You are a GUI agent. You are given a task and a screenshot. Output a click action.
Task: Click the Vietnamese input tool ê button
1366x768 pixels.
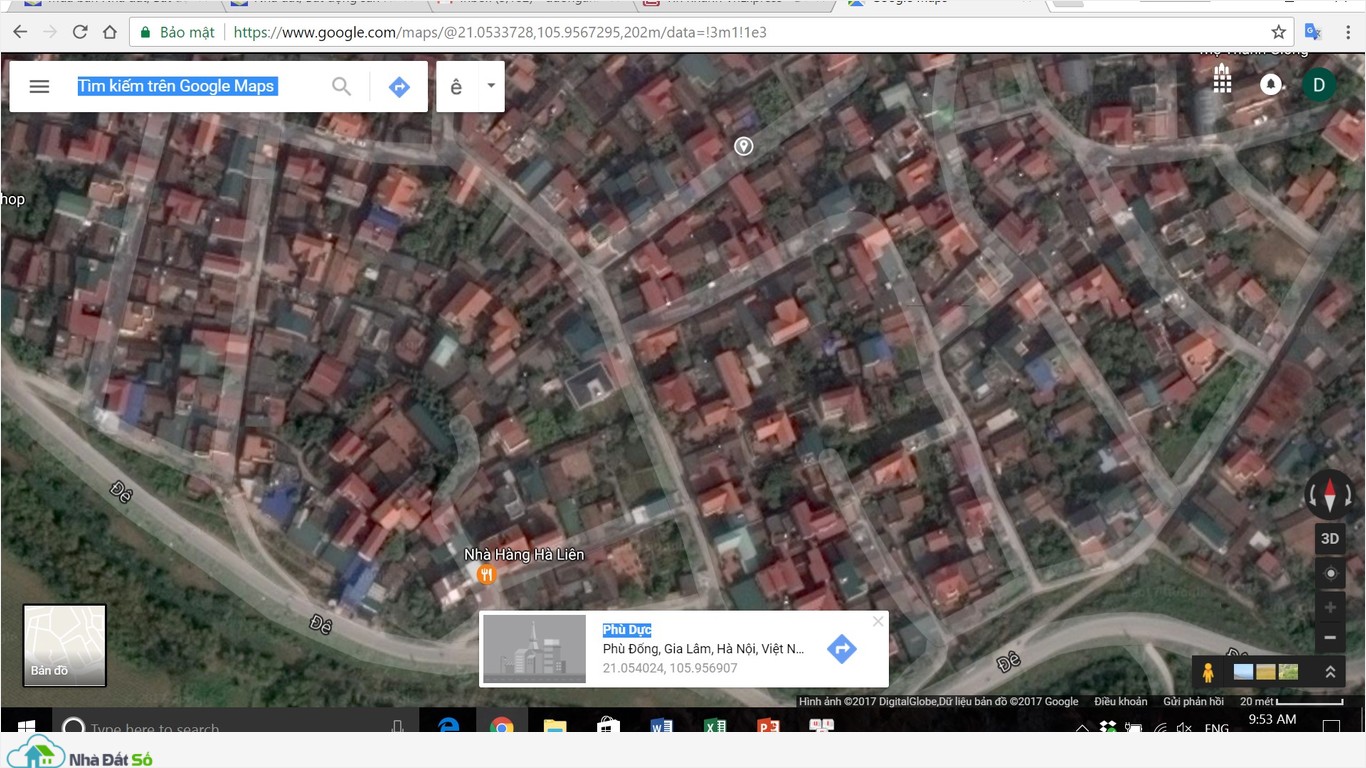pos(456,87)
